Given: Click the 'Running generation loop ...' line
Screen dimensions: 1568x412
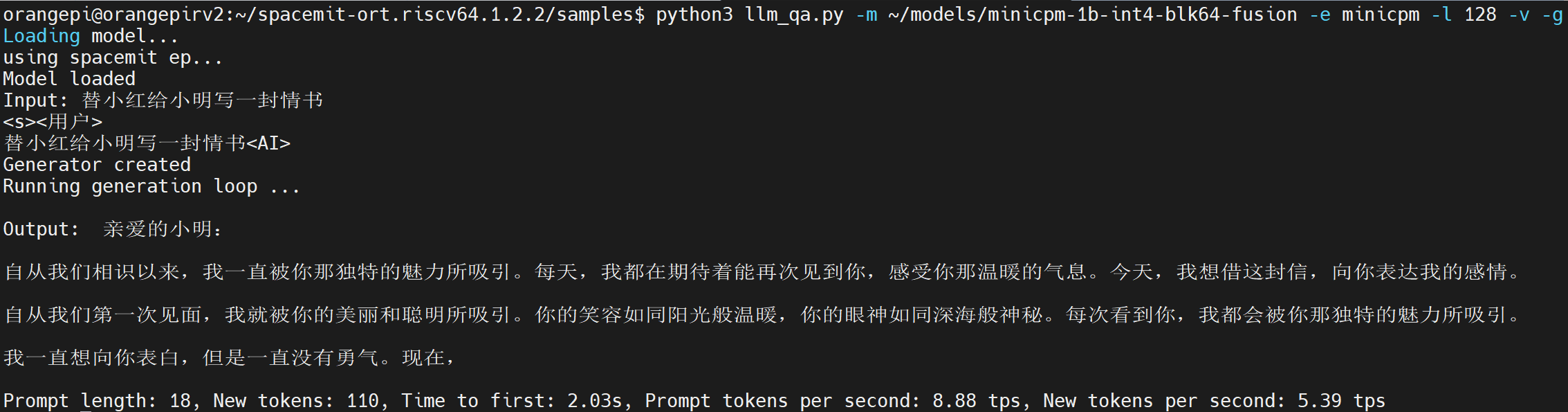Looking at the screenshot, I should click(151, 186).
